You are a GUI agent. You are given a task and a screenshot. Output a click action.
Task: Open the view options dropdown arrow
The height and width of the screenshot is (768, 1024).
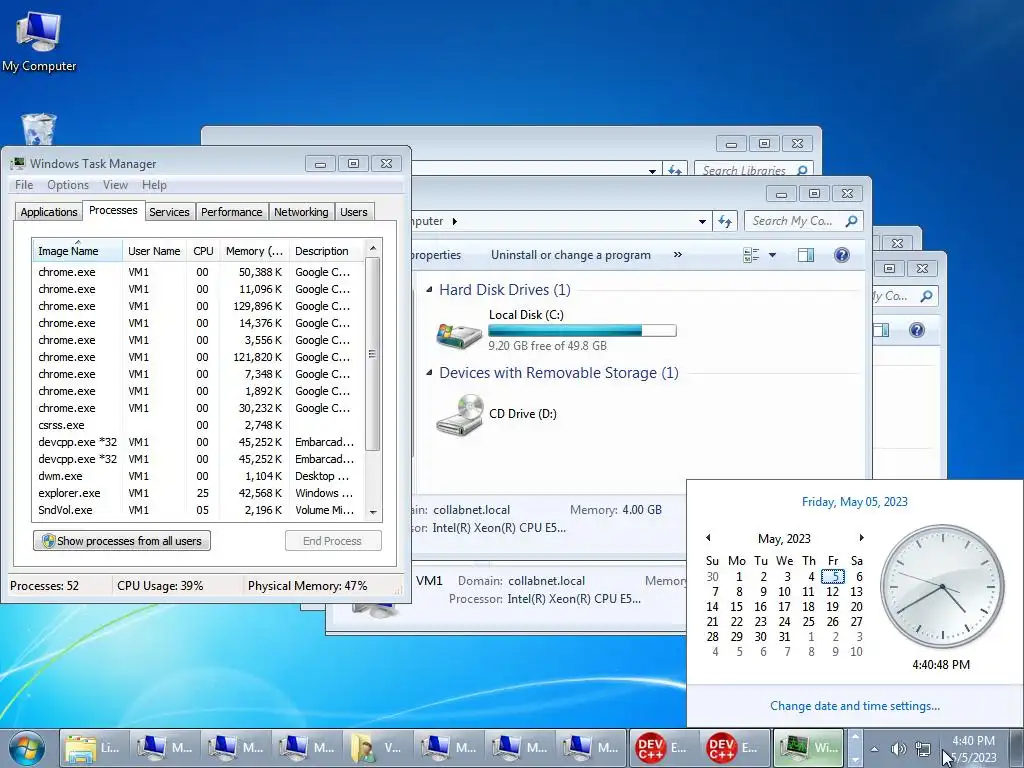coord(773,255)
